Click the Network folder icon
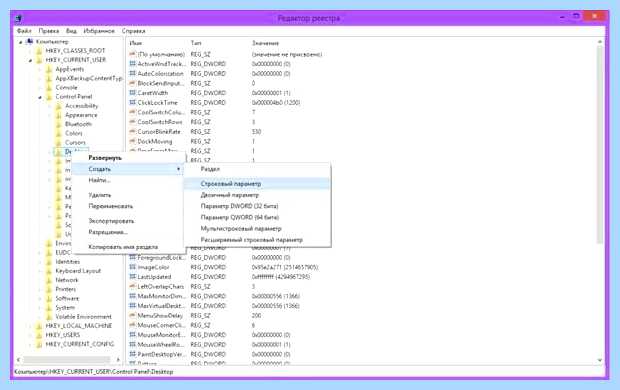Screen dimensions: 620x390 pyautogui.click(x=49, y=280)
